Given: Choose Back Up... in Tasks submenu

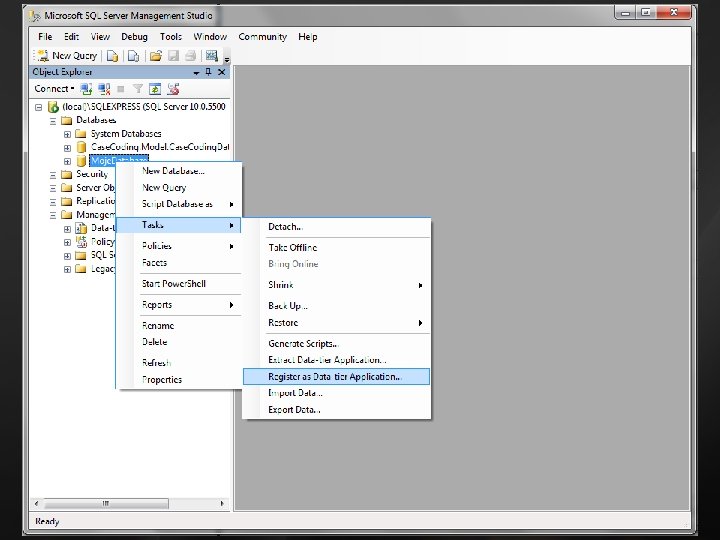Looking at the screenshot, I should (x=337, y=306).
